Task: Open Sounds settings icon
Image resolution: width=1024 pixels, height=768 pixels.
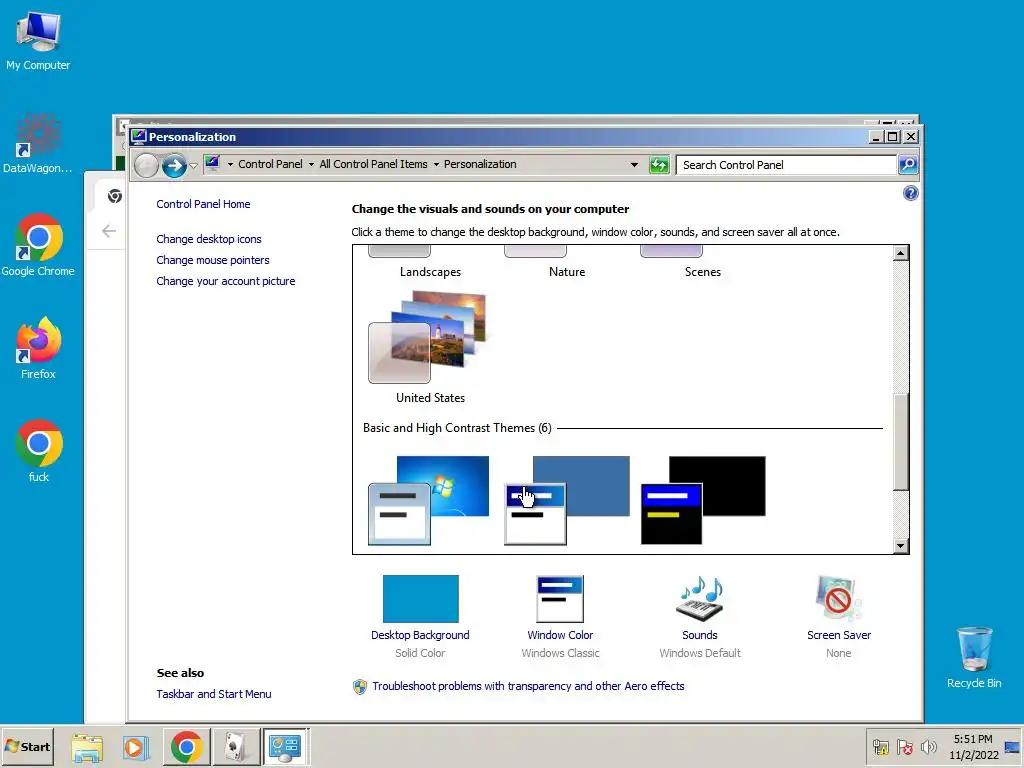Action: [699, 599]
